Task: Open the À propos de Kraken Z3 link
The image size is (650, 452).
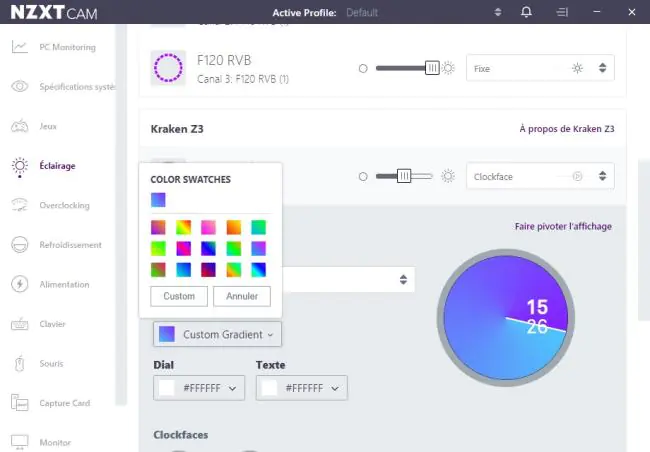Action: click(x=567, y=129)
